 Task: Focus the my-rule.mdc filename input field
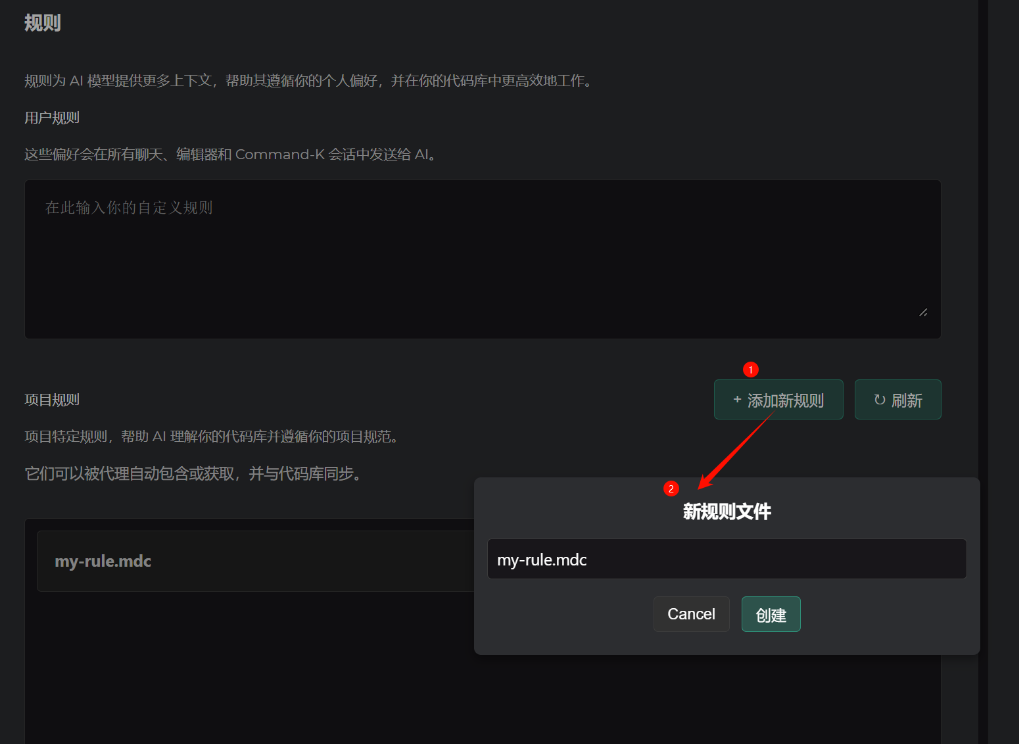pyautogui.click(x=727, y=559)
